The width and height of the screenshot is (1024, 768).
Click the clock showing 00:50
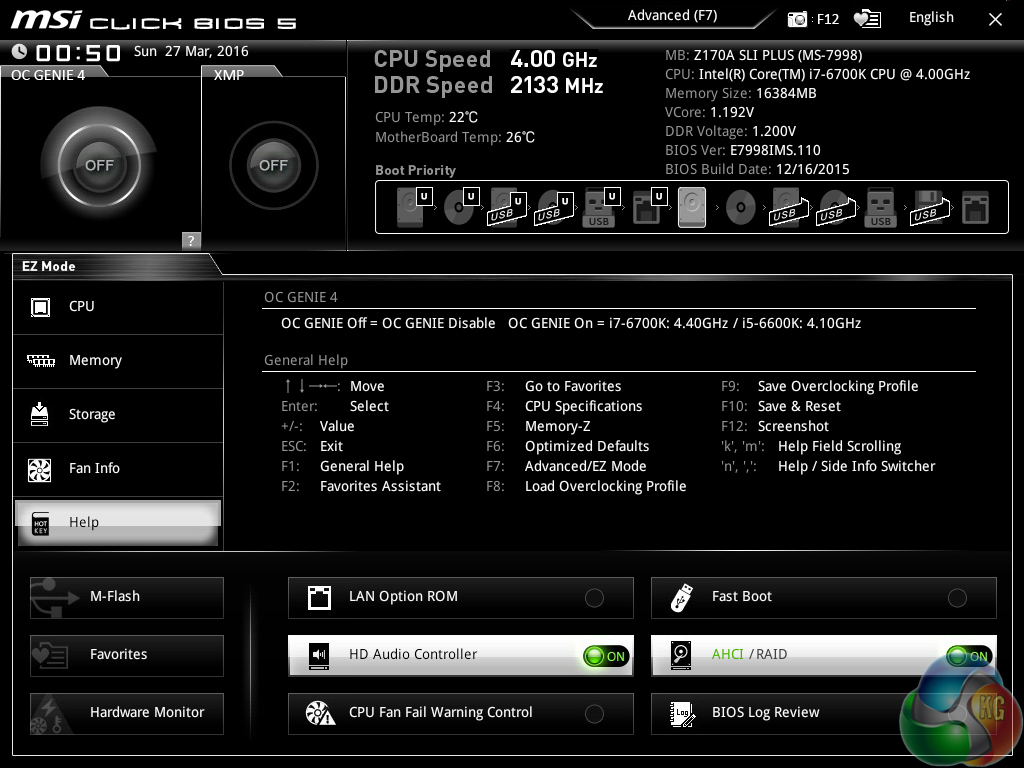[78, 52]
